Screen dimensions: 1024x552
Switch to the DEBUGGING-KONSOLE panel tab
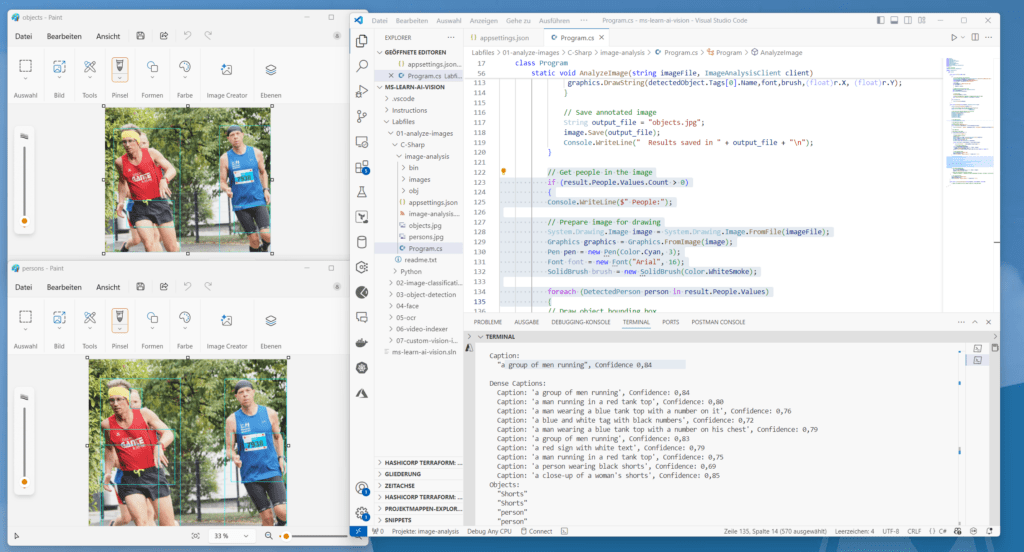coord(581,322)
